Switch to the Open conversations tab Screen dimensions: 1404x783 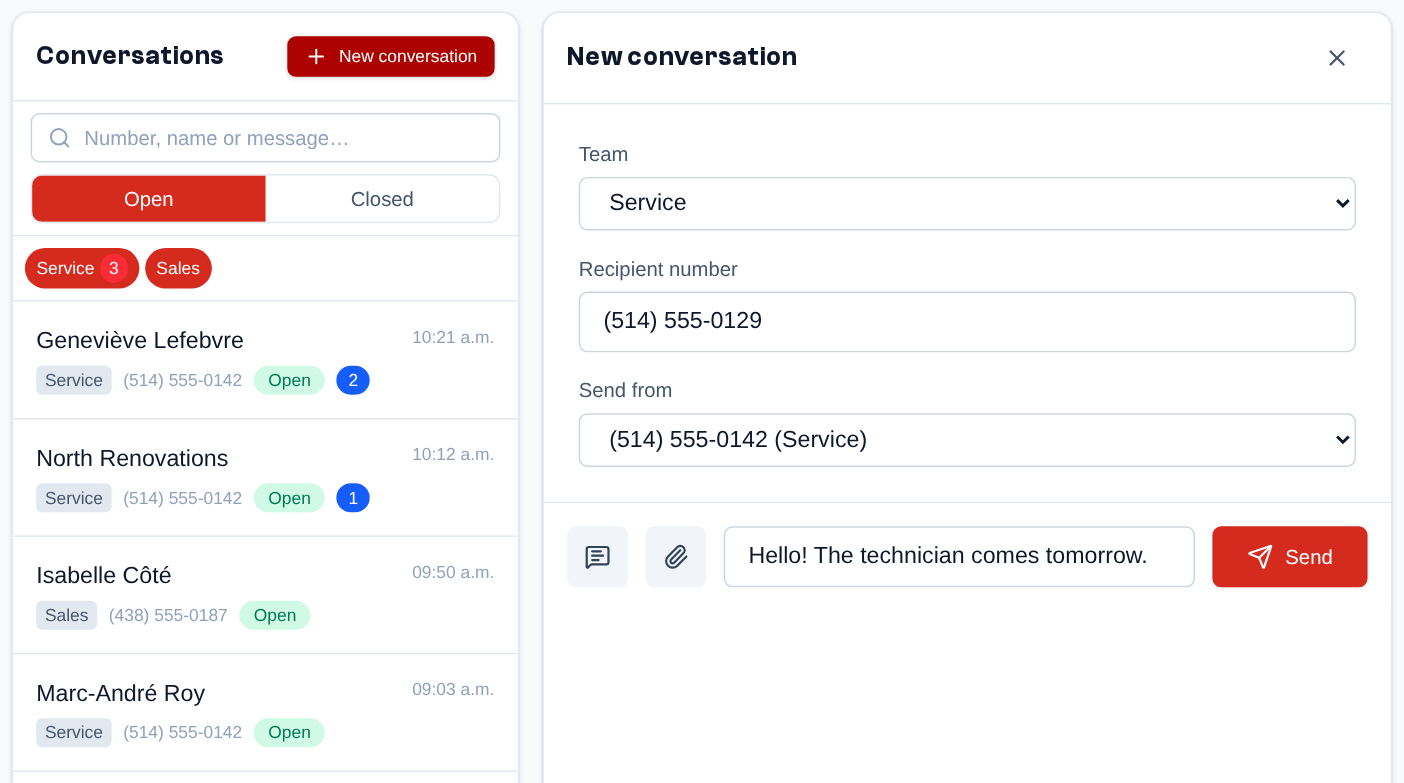[149, 199]
